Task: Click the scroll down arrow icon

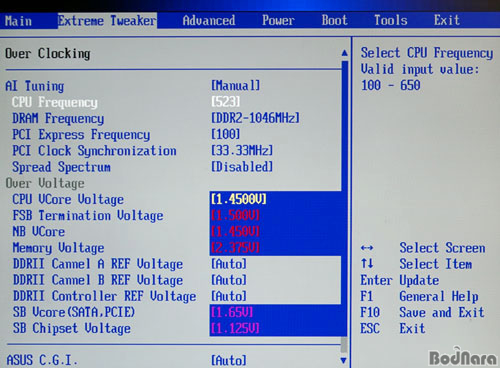Action: pos(344,360)
